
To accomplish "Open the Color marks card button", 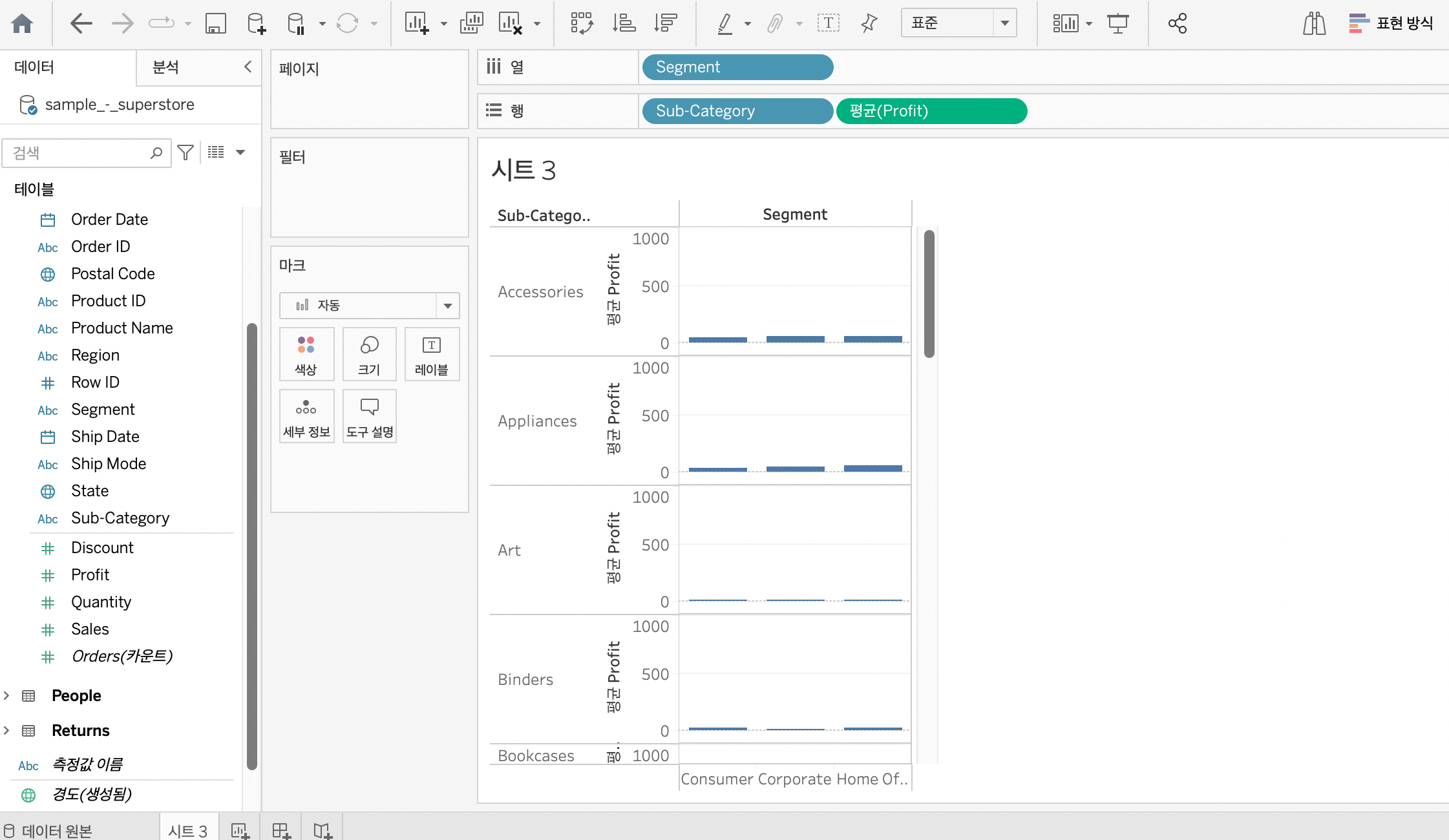I will [x=306, y=354].
